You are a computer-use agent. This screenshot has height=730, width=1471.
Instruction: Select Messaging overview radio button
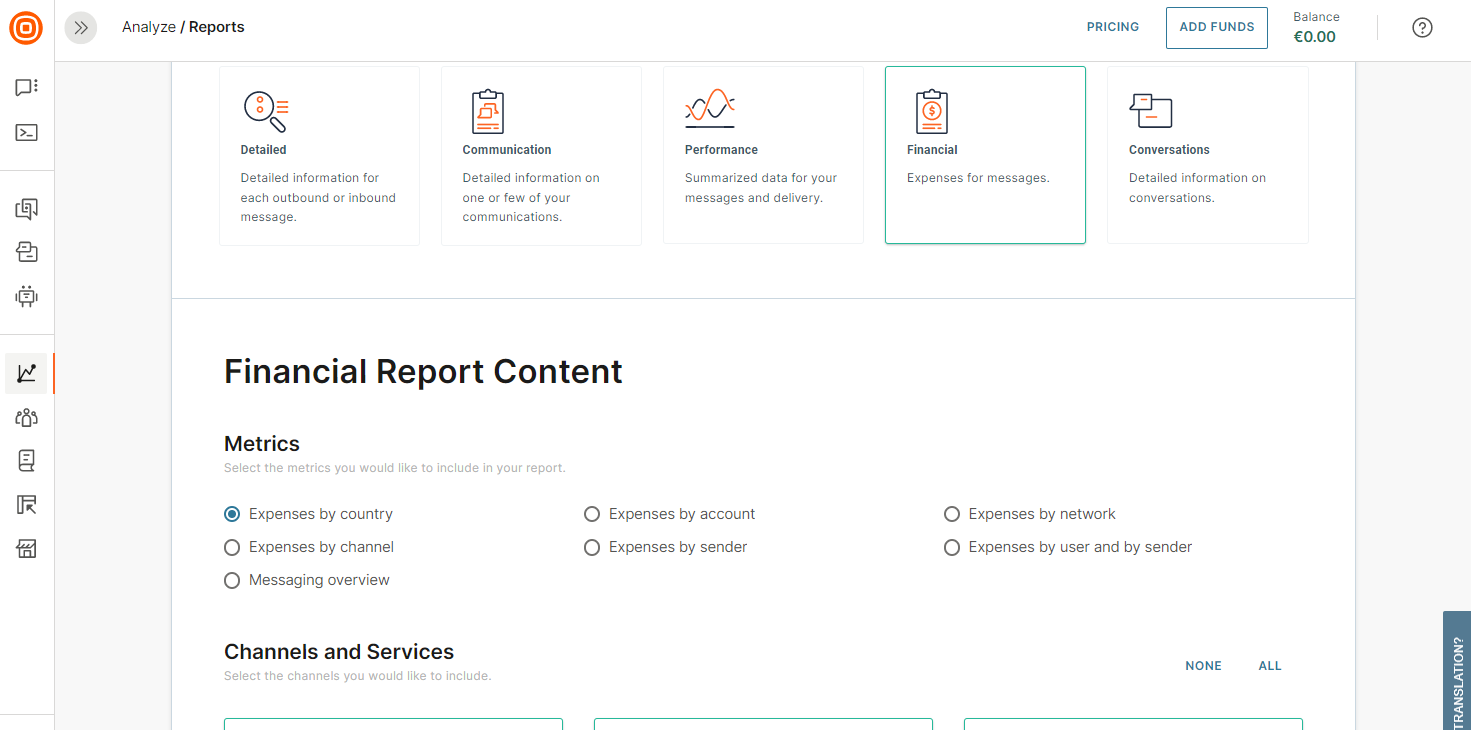click(232, 580)
